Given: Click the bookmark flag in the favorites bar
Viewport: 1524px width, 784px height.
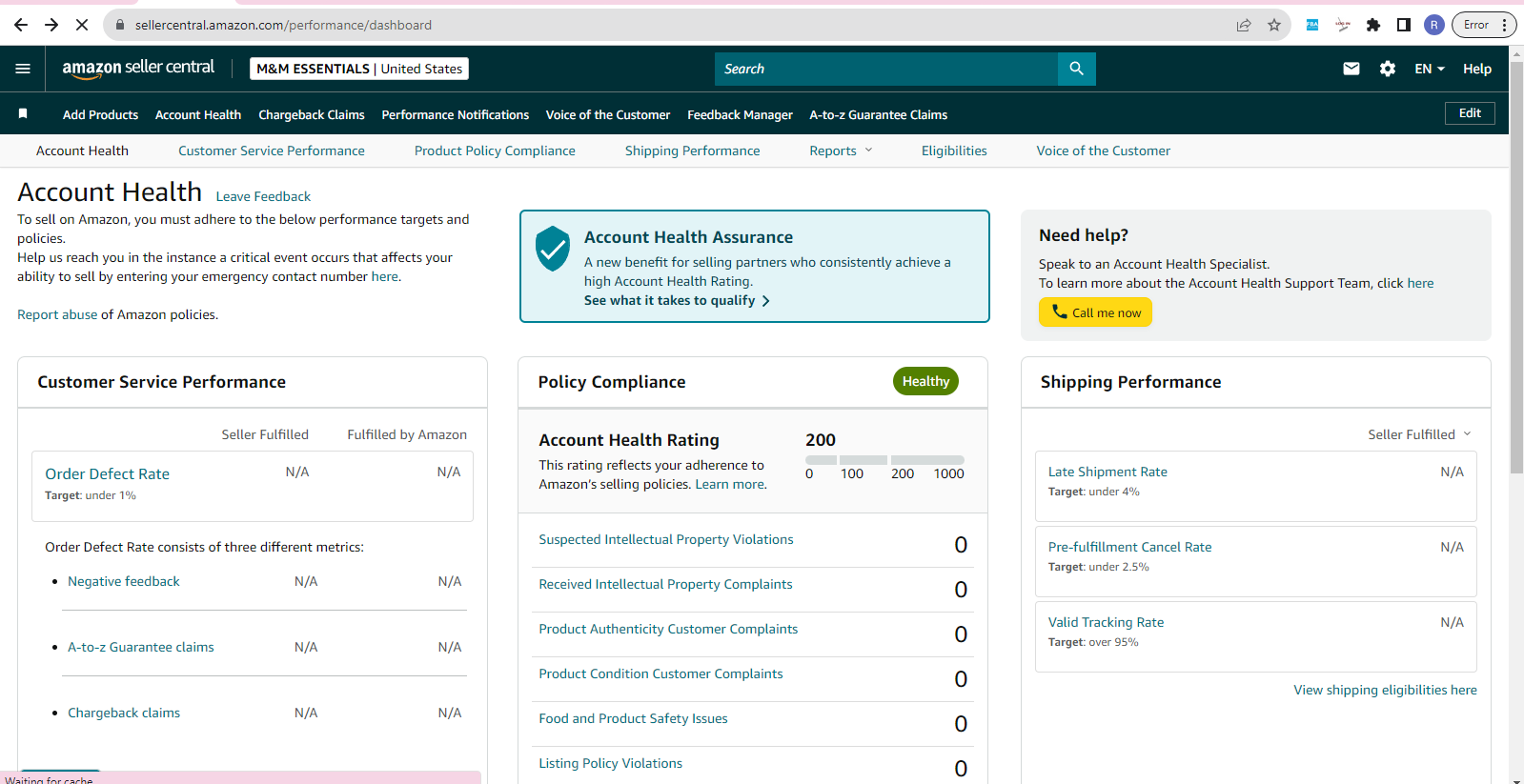Looking at the screenshot, I should (23, 114).
